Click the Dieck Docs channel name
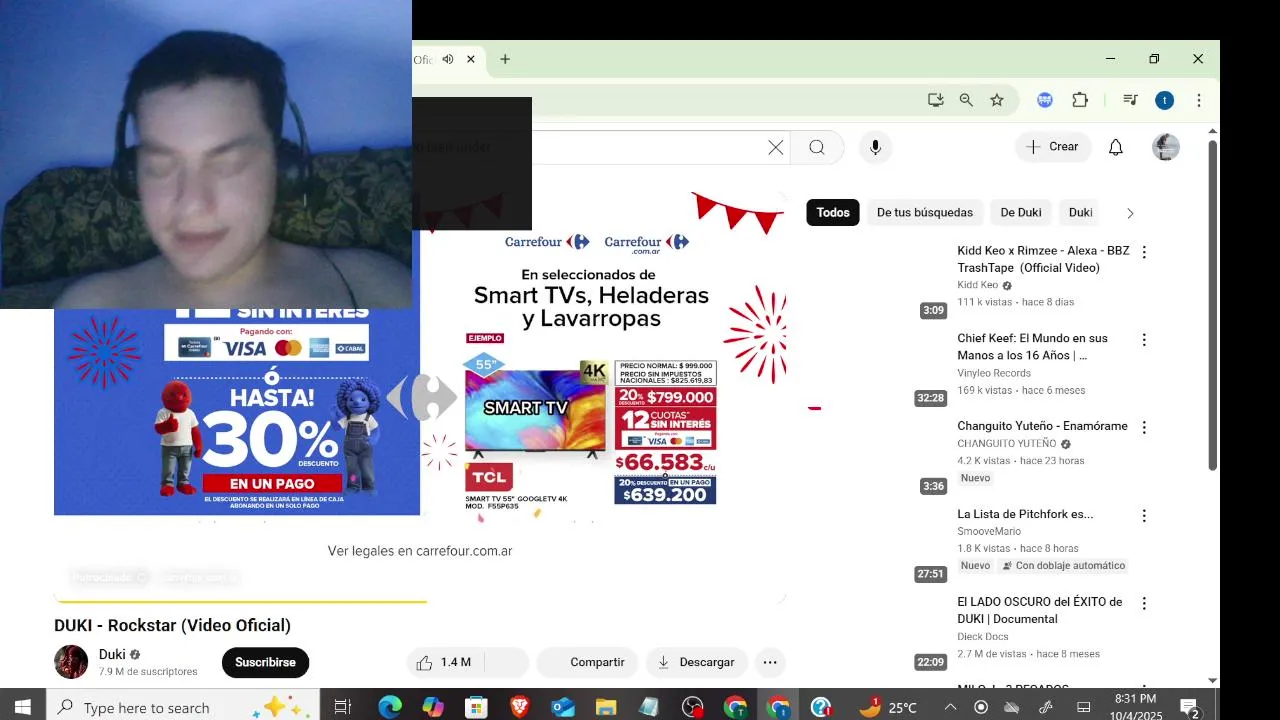This screenshot has height=720, width=1280. click(983, 636)
